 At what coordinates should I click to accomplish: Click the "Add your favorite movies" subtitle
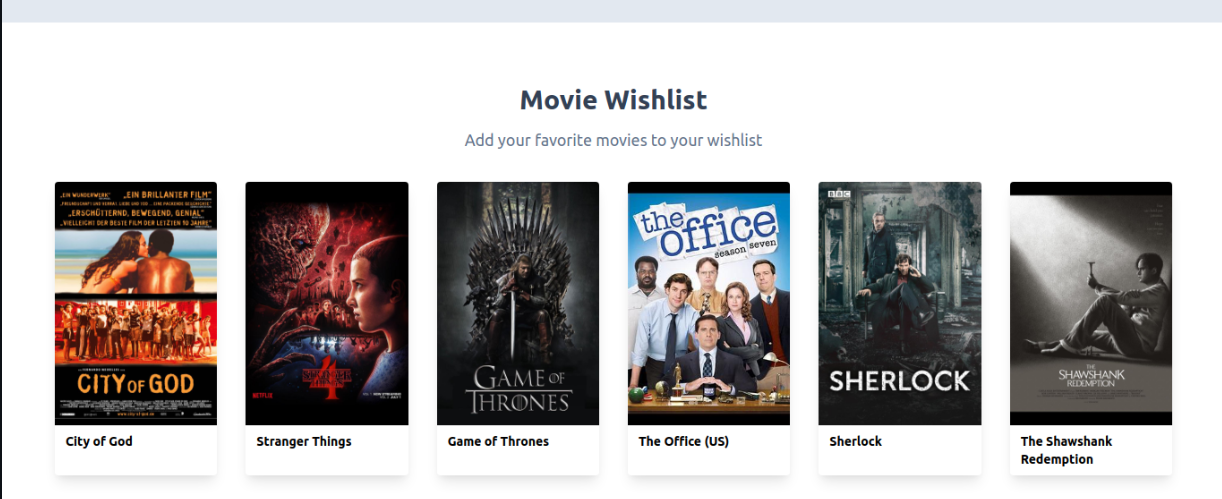coord(613,140)
